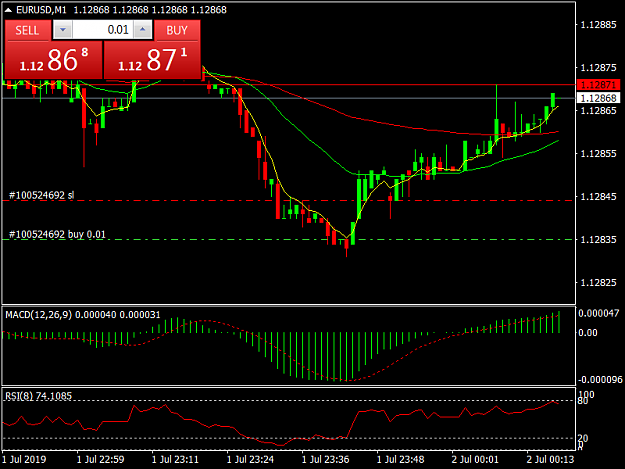Select the RSI(8) 74.1085 indicator label

39,396
